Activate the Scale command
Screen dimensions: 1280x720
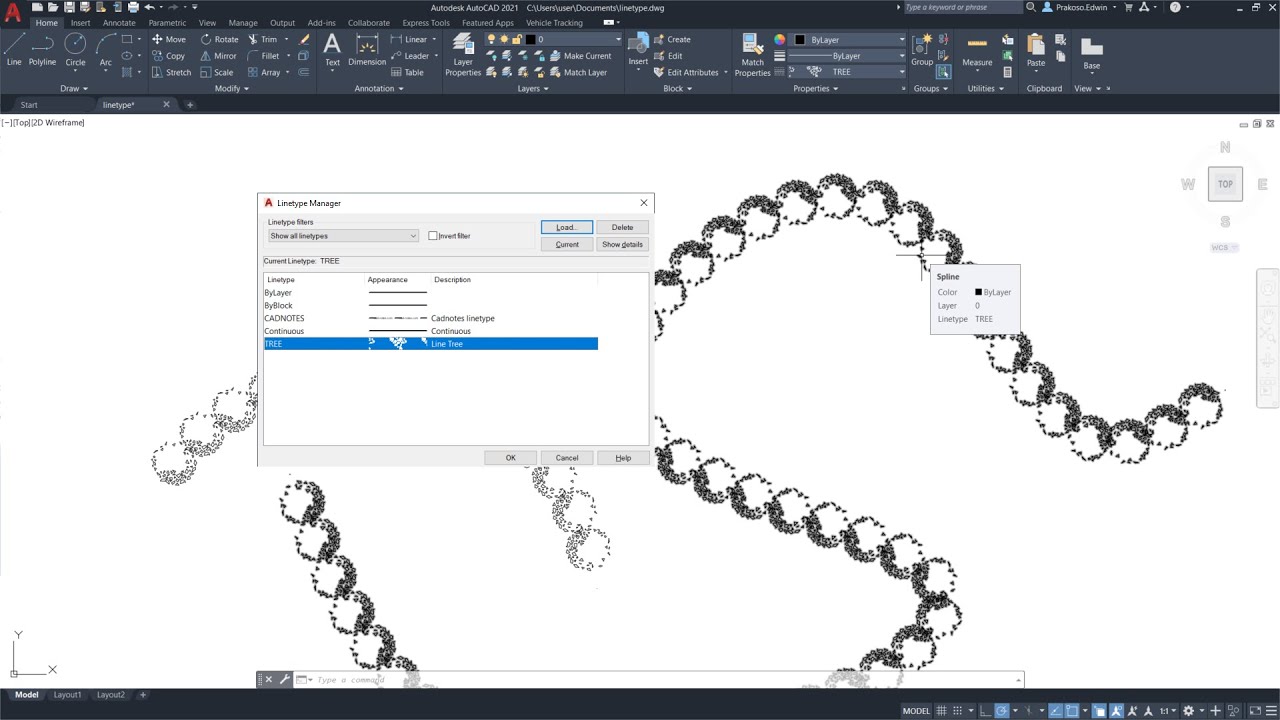[216, 72]
